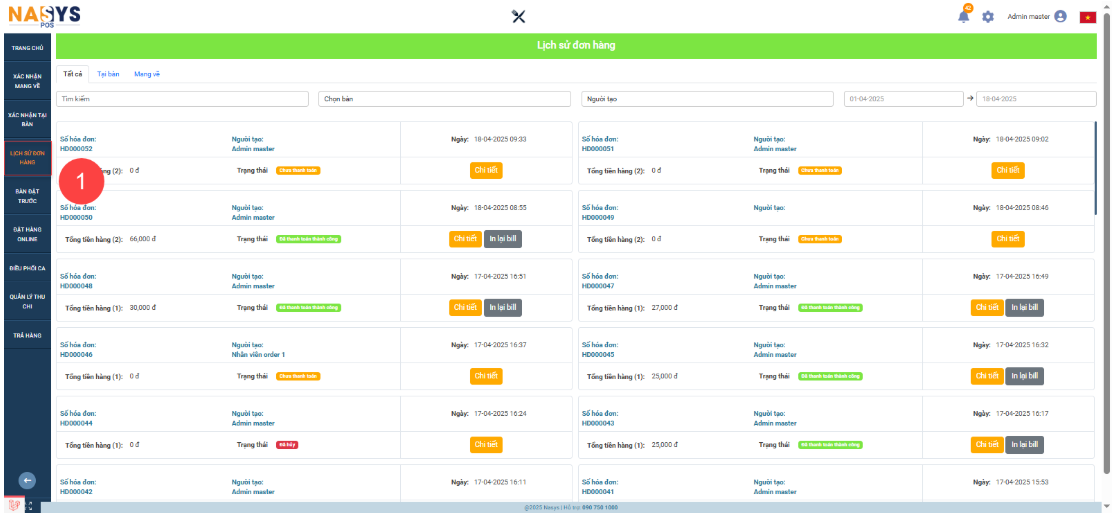Open Quản lý thu chi in sidebar

(27, 301)
